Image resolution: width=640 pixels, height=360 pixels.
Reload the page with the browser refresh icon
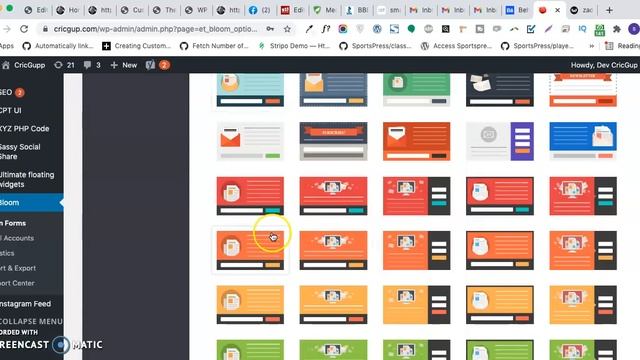(x=24, y=29)
